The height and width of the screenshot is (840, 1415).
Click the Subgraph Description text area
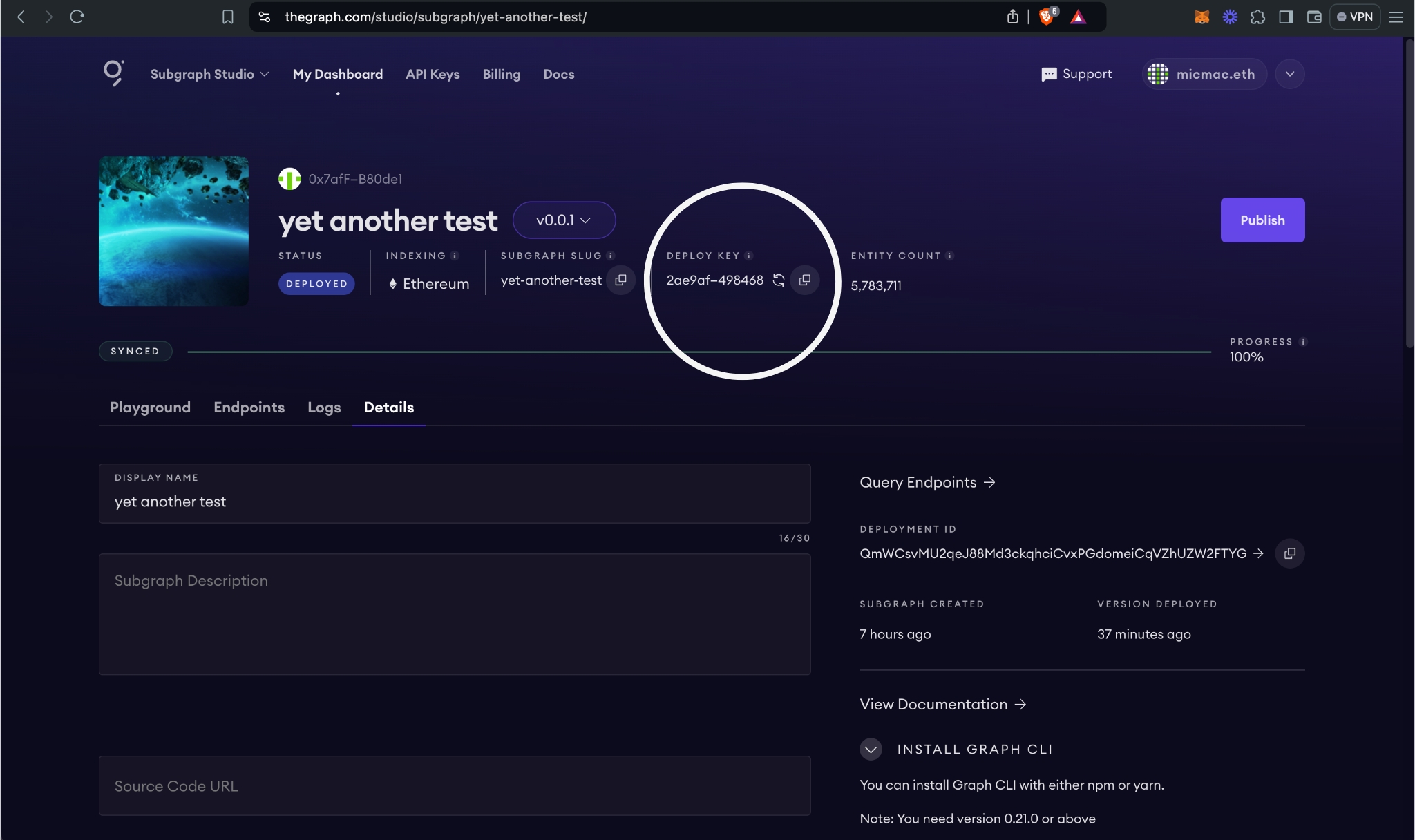(x=454, y=613)
